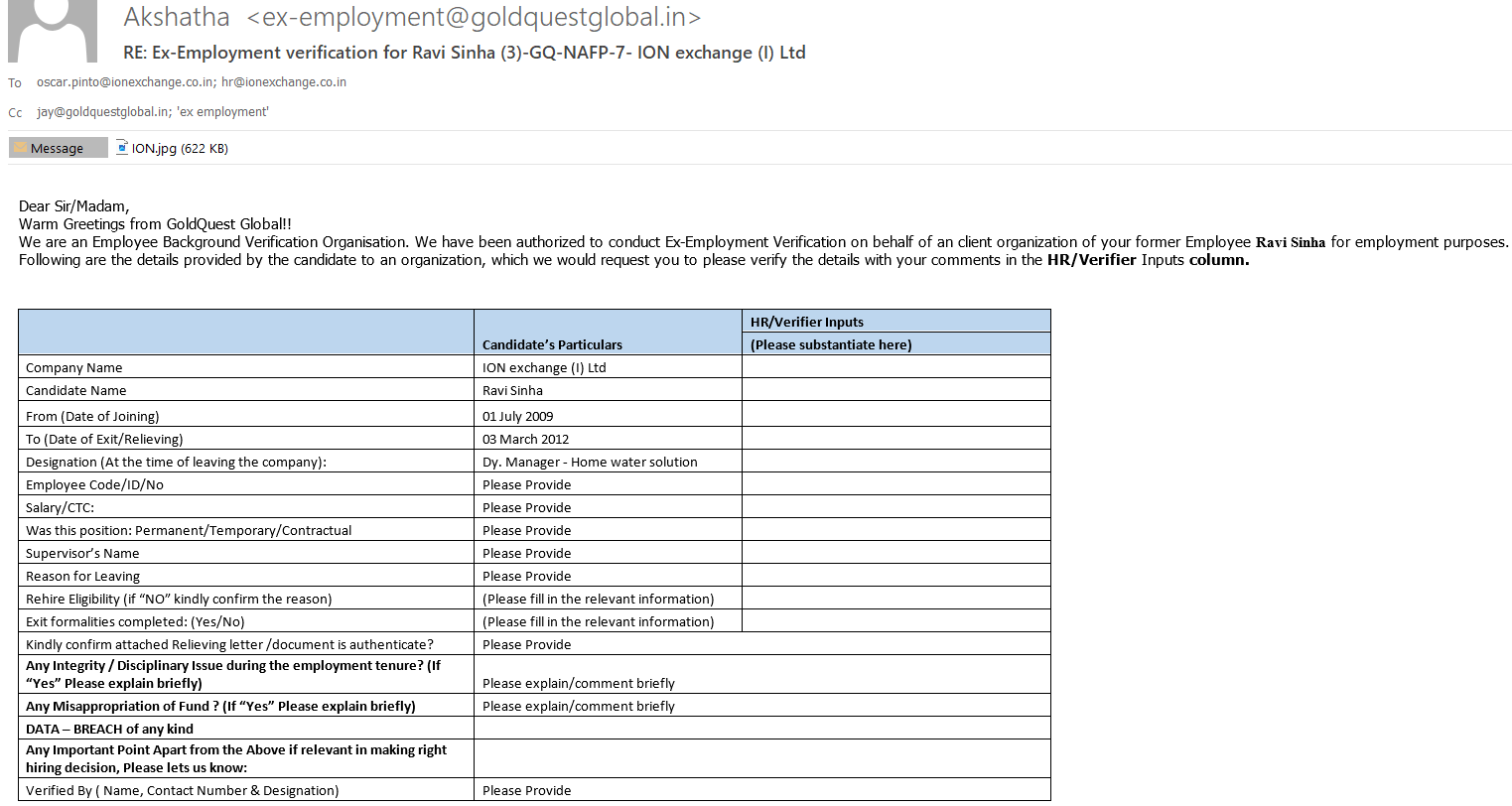Click '(Please fill in...)' in Rehire Eligibility row
This screenshot has width=1512, height=806.
click(x=599, y=599)
